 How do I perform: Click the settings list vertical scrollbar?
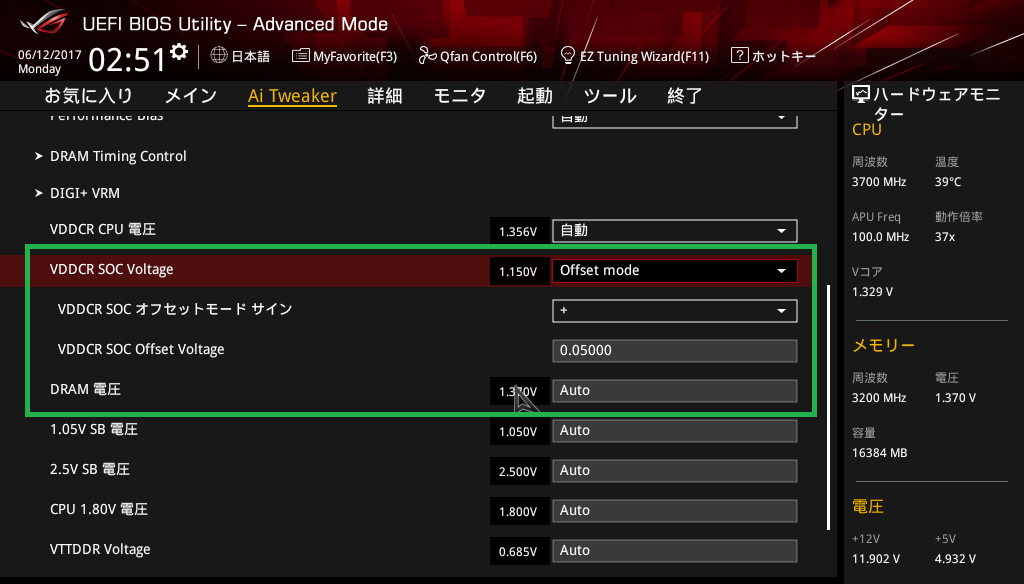pyautogui.click(x=829, y=407)
